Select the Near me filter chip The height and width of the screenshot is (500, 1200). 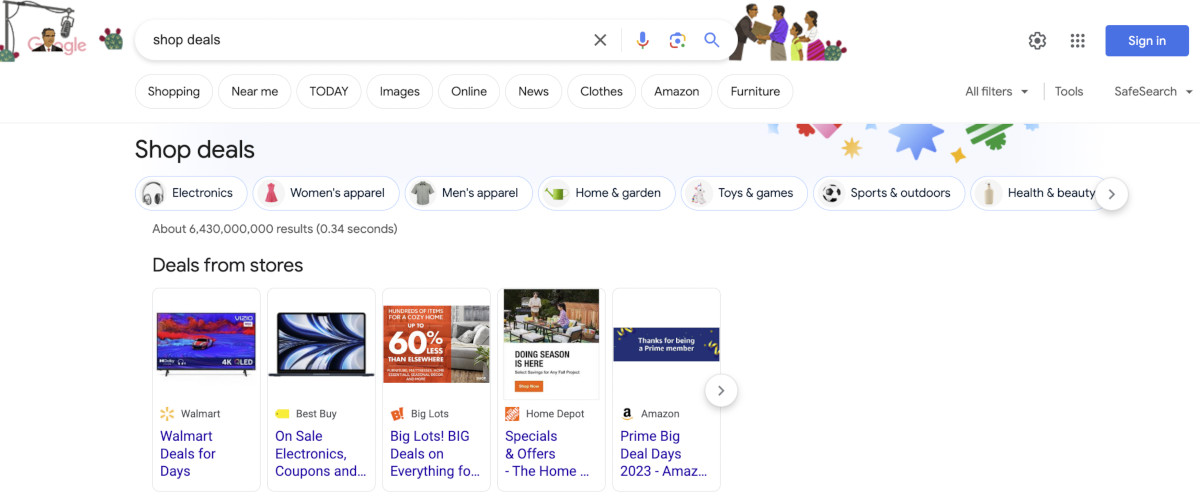(255, 91)
